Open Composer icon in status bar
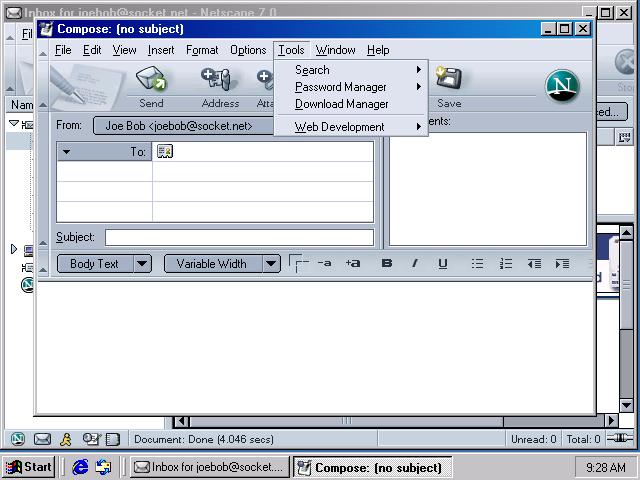The height and width of the screenshot is (480, 640). 91,439
